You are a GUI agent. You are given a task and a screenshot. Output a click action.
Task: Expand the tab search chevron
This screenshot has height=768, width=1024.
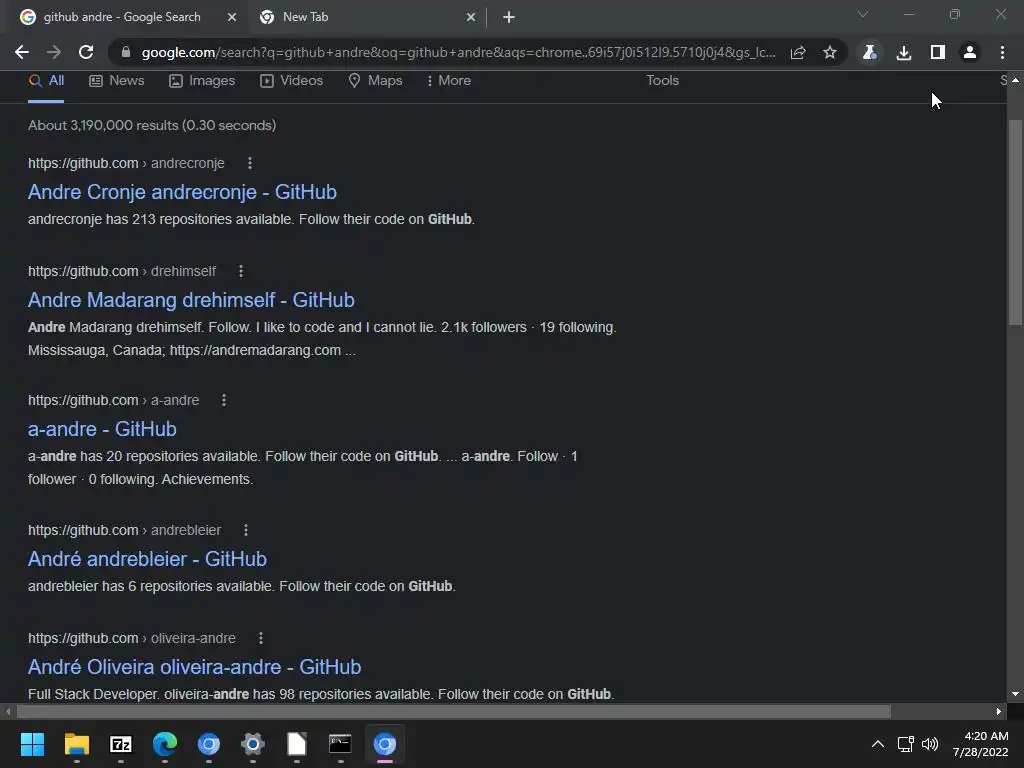pyautogui.click(x=863, y=14)
